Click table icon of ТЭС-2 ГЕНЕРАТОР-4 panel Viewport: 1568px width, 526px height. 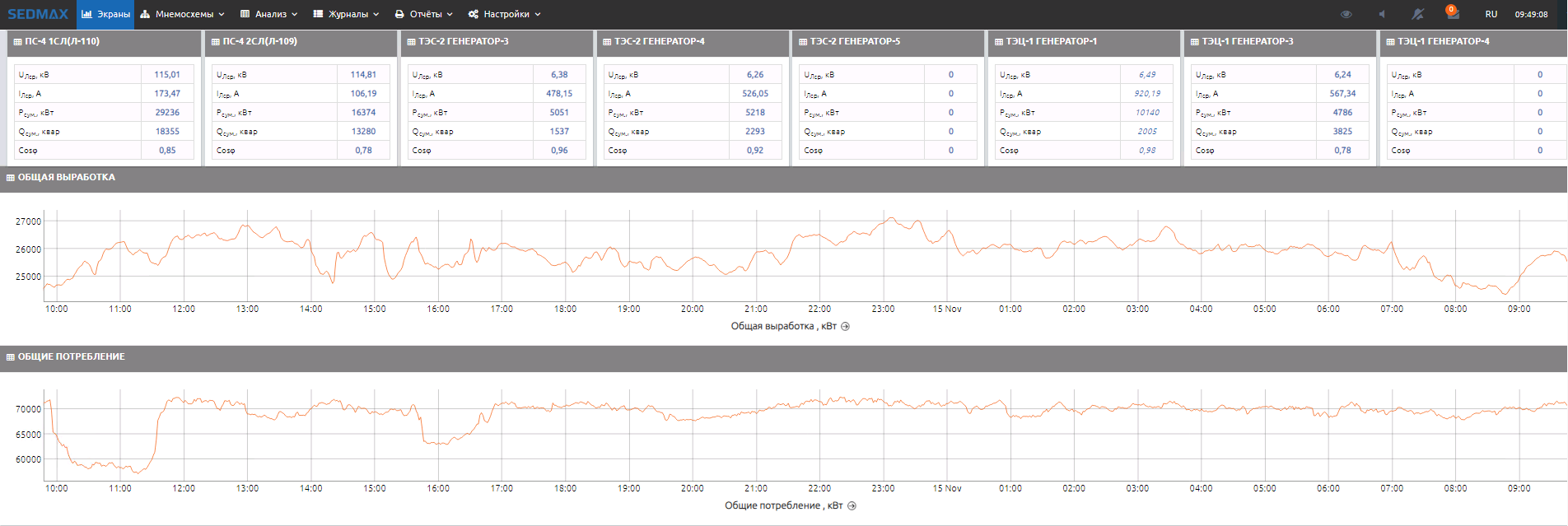(607, 42)
